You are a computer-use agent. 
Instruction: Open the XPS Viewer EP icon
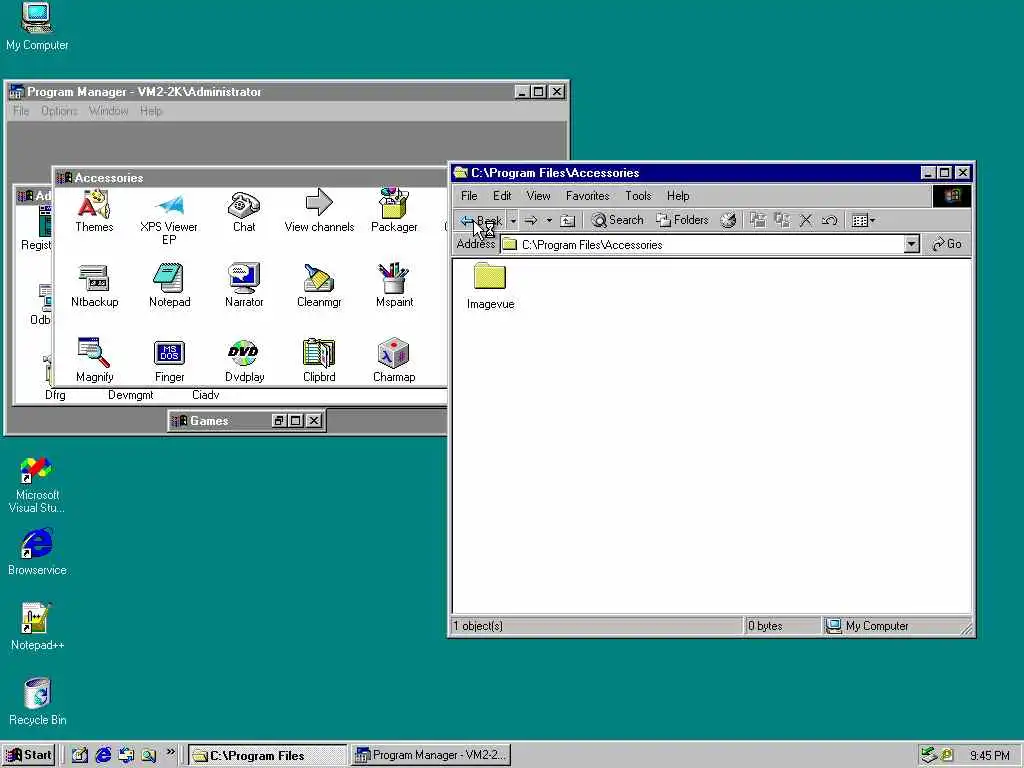click(x=169, y=217)
